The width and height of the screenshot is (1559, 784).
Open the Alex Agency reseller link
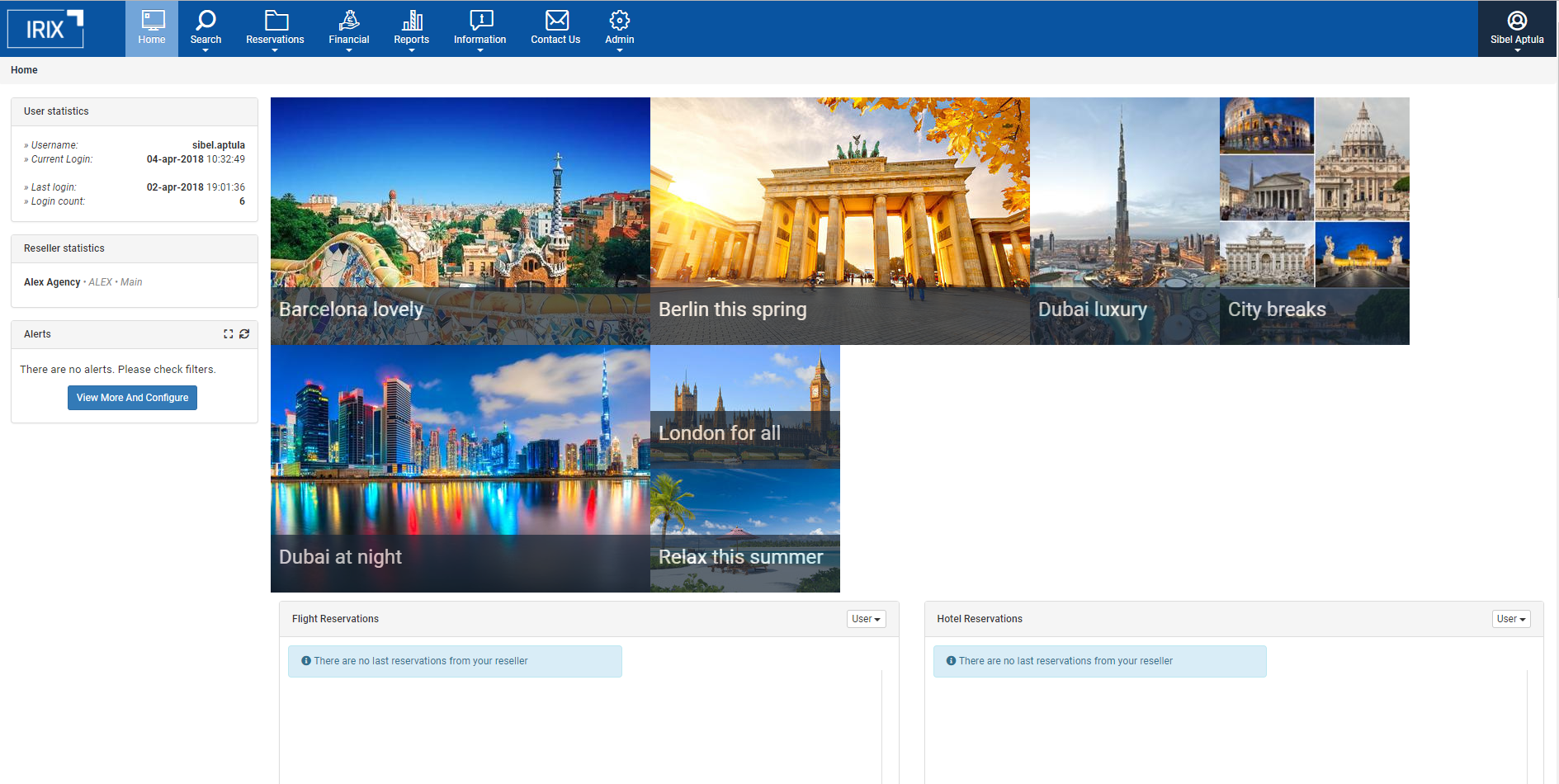coord(52,281)
